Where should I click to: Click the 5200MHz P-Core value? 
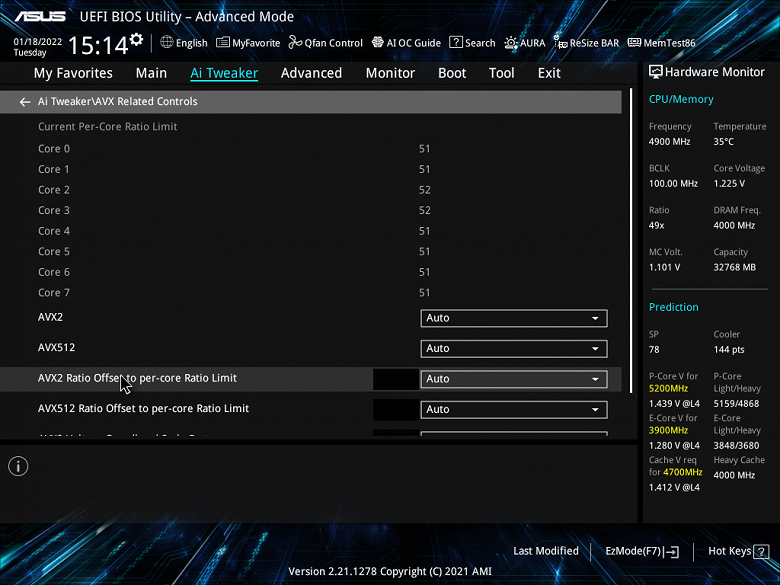[668, 389]
